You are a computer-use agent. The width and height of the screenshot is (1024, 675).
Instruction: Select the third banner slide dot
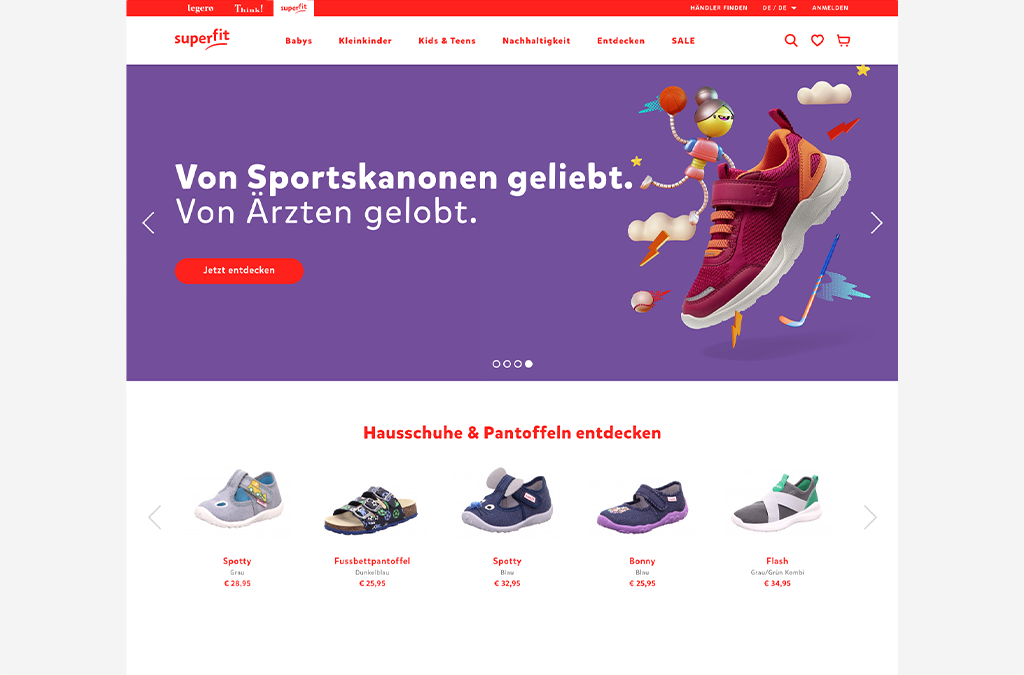click(518, 364)
